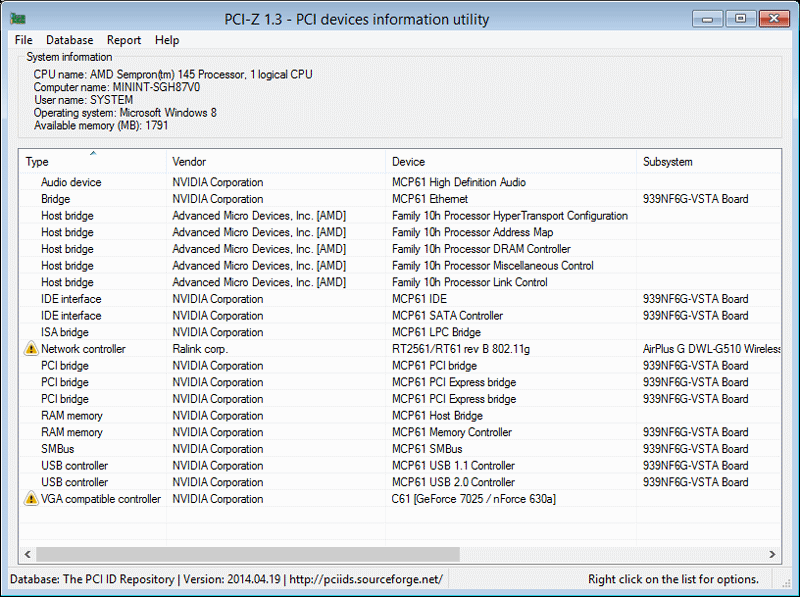Viewport: 800px width, 597px height.
Task: Open the File menu
Action: point(24,40)
